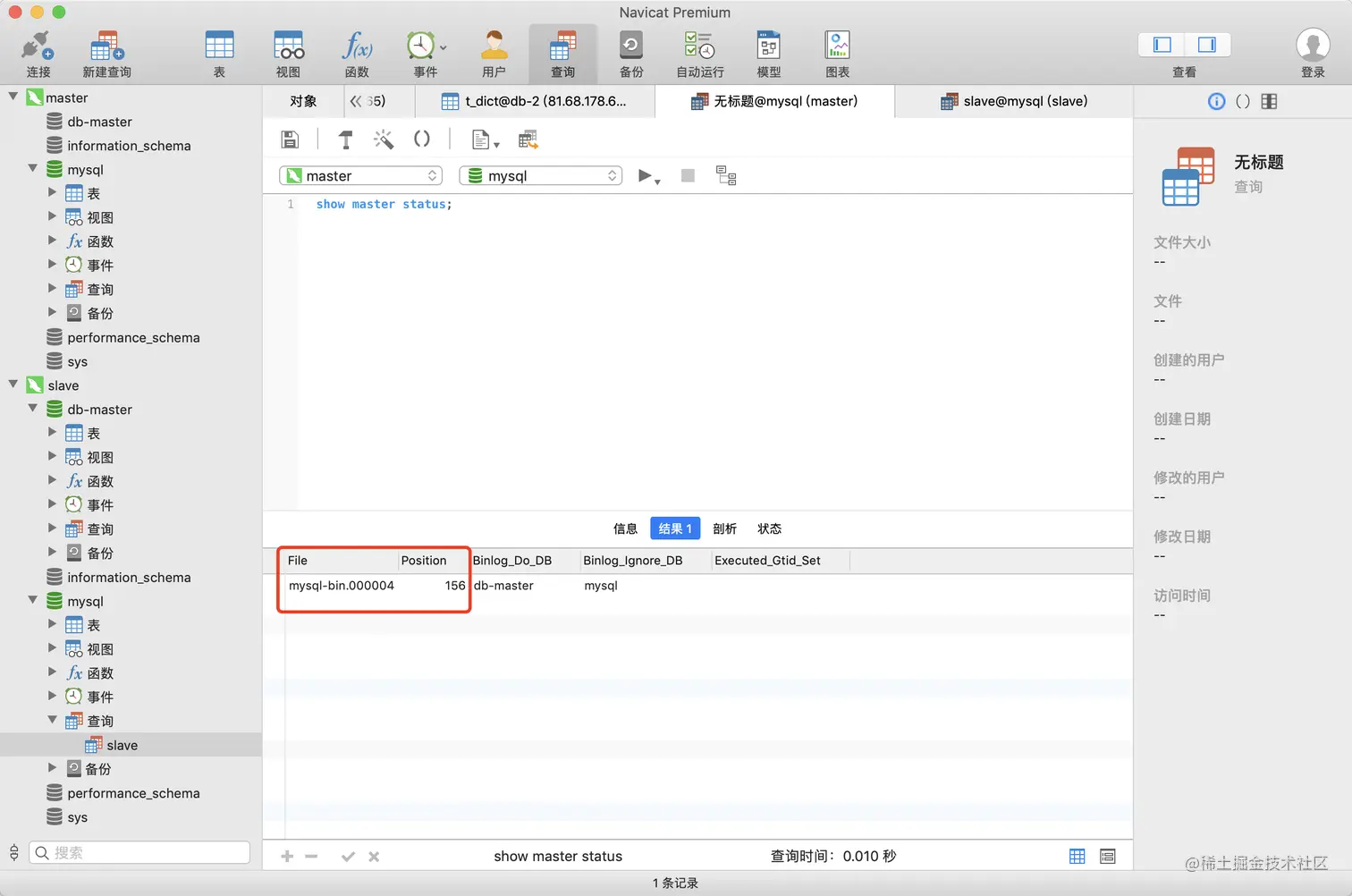The height and width of the screenshot is (896, 1352).
Task: Add a record with the plus button
Action: click(287, 857)
